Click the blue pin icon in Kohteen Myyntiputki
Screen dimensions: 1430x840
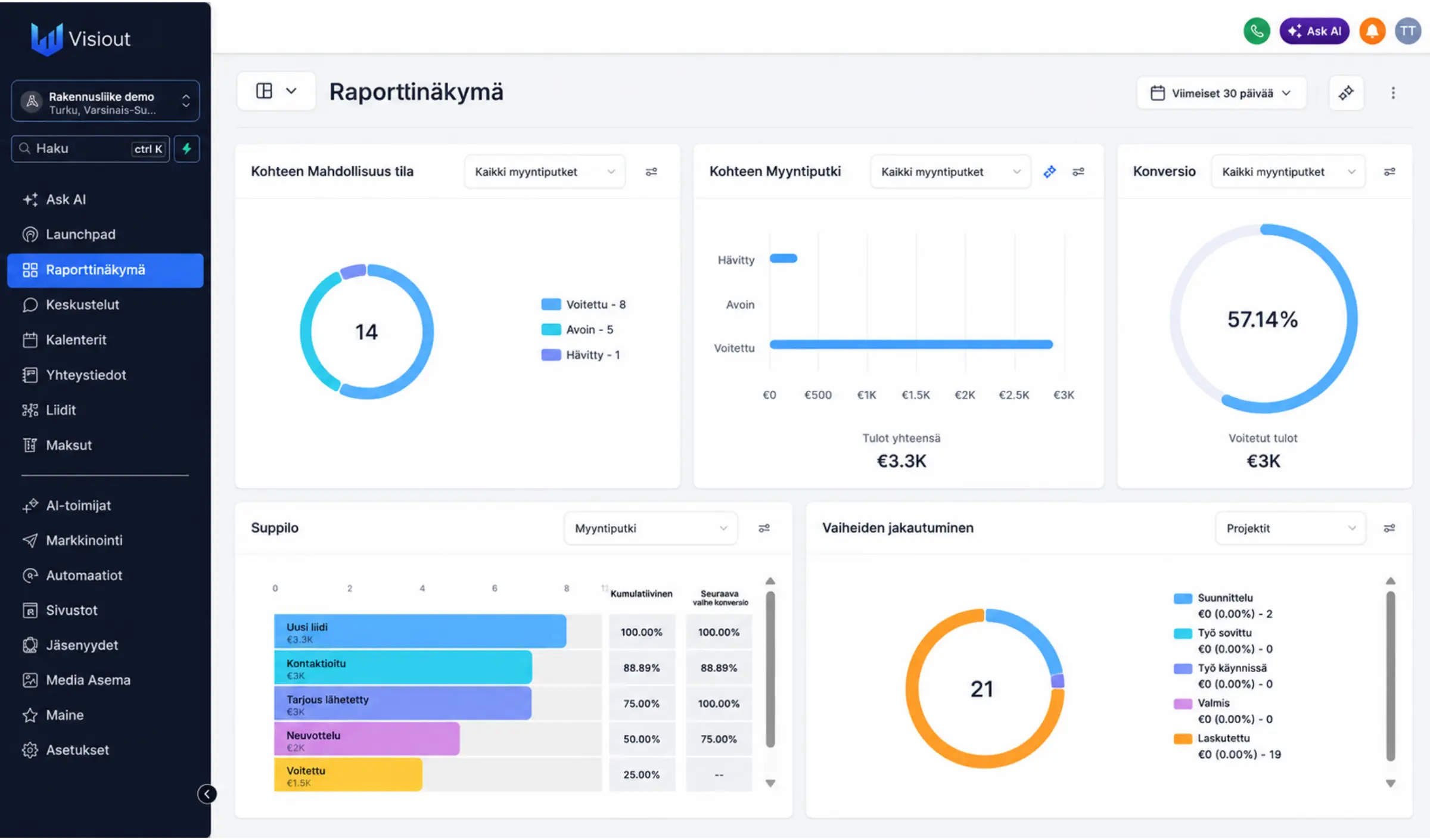pyautogui.click(x=1049, y=172)
